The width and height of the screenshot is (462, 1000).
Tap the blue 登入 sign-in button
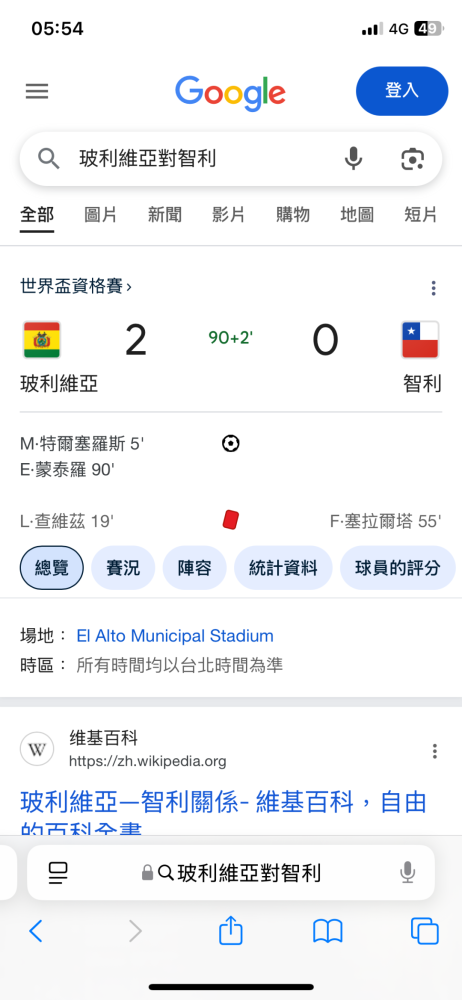(402, 91)
